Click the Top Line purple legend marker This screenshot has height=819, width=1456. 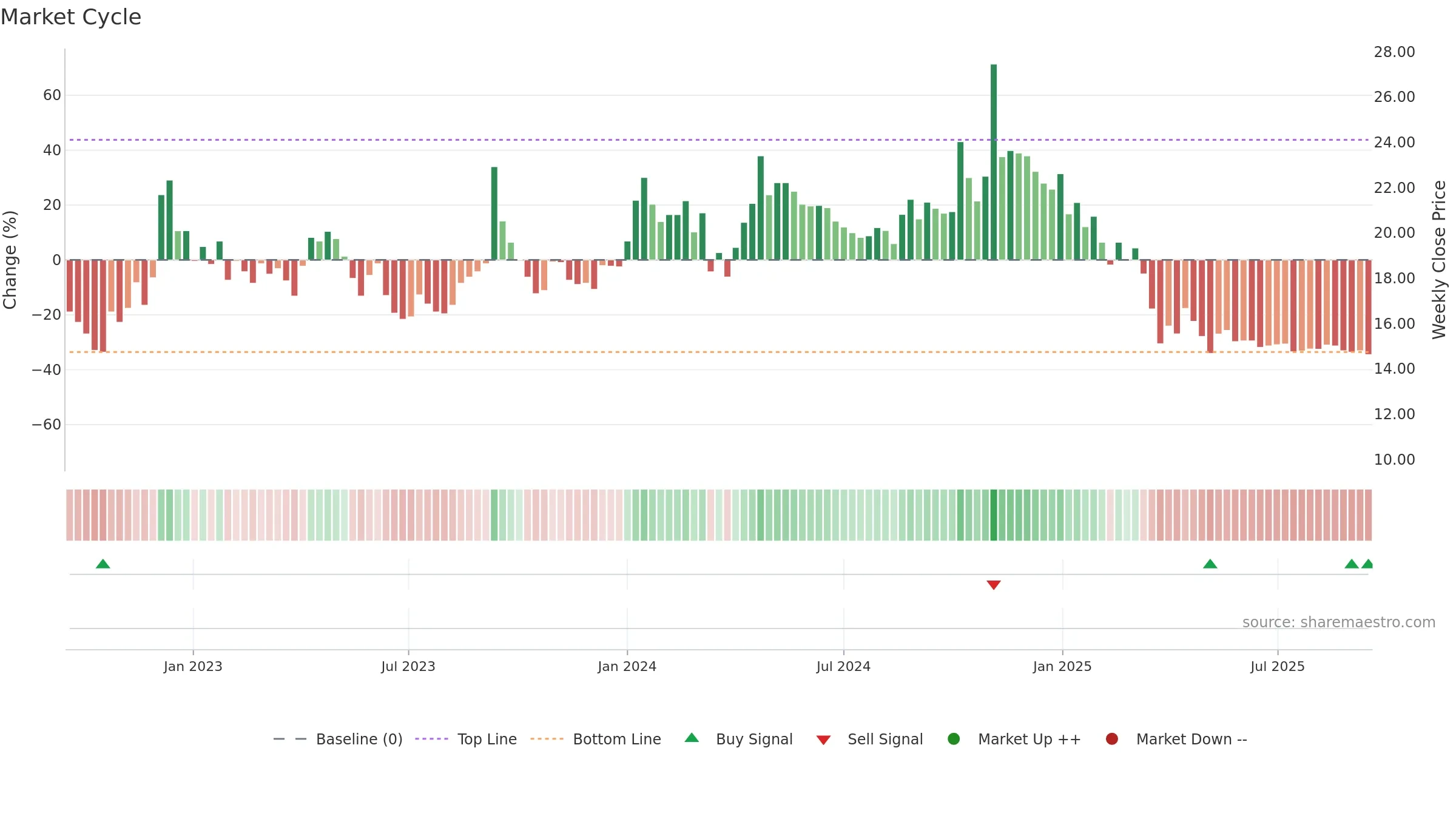pyautogui.click(x=431, y=739)
